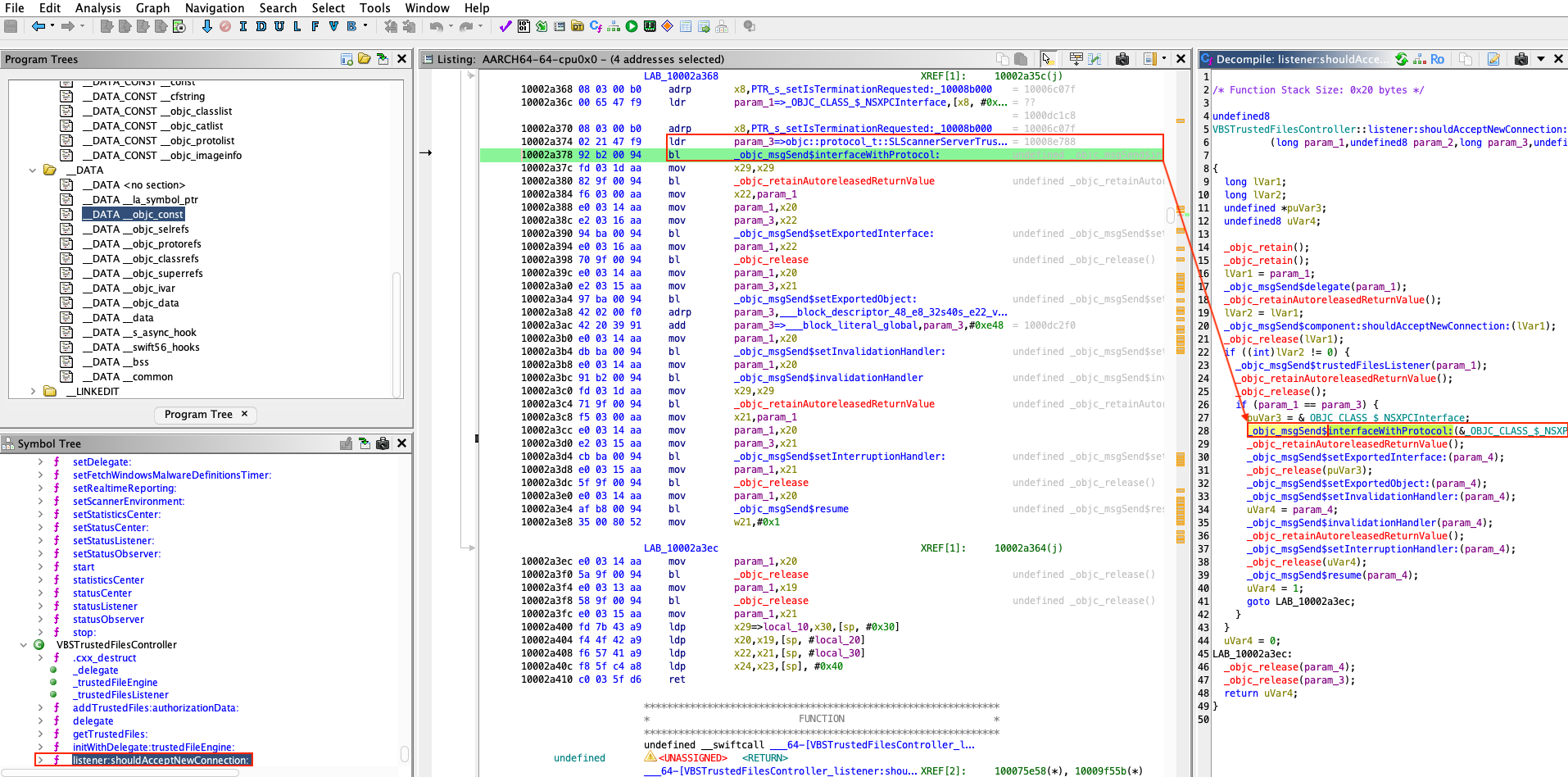Expand the __LINKEDIT folder

33,392
